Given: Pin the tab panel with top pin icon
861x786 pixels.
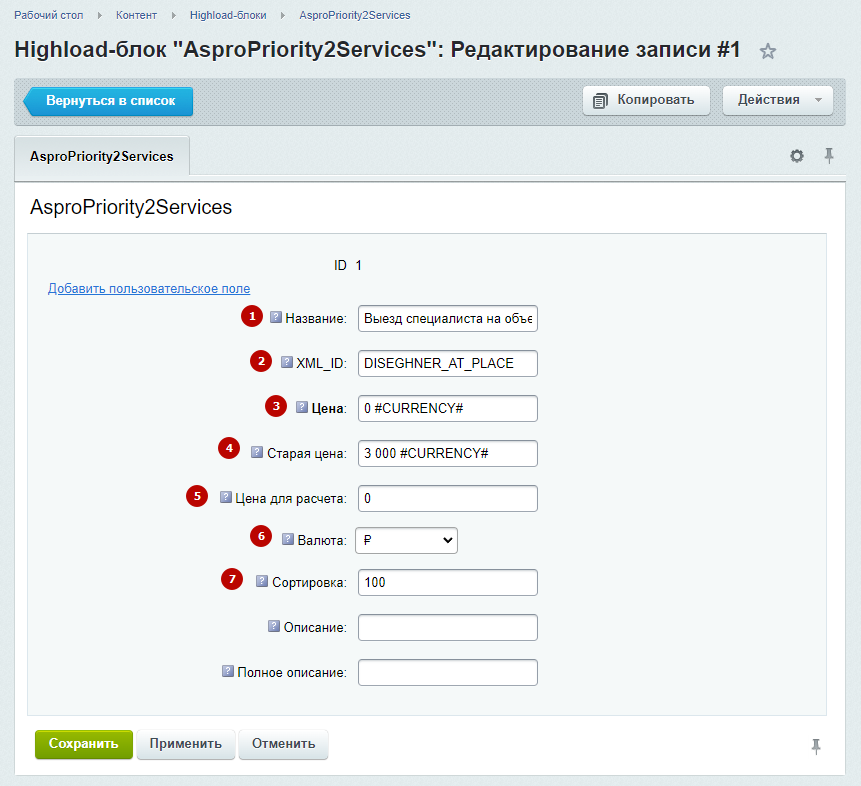Looking at the screenshot, I should point(829,156).
